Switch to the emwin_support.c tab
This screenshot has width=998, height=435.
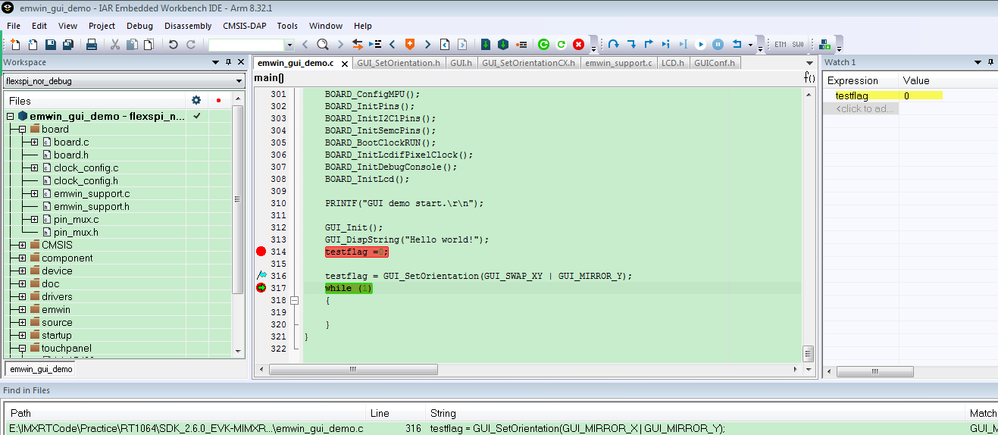(x=619, y=63)
